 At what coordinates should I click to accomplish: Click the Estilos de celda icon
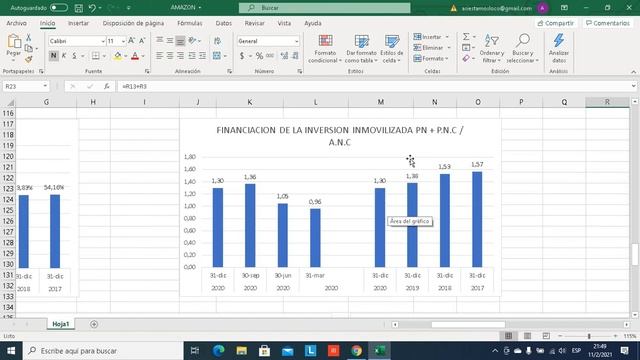[x=392, y=42]
